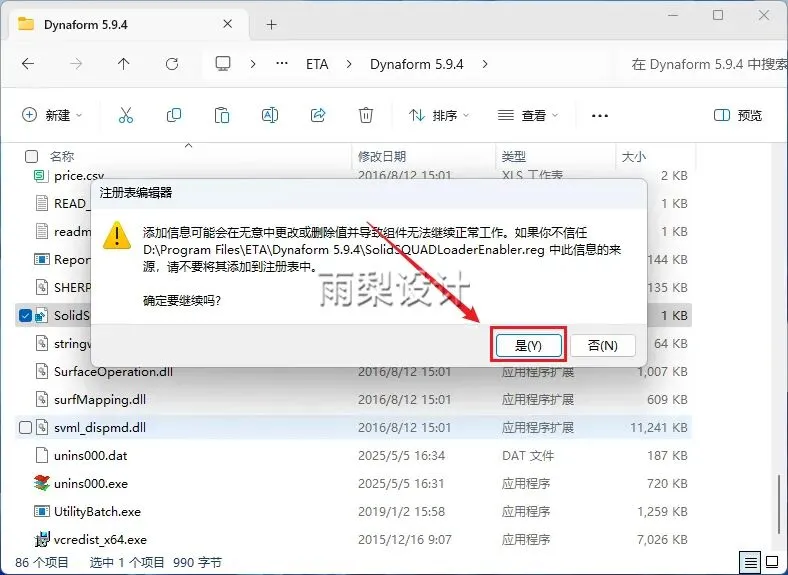Select the Repor application icon
The height and width of the screenshot is (575, 788).
pos(41,259)
